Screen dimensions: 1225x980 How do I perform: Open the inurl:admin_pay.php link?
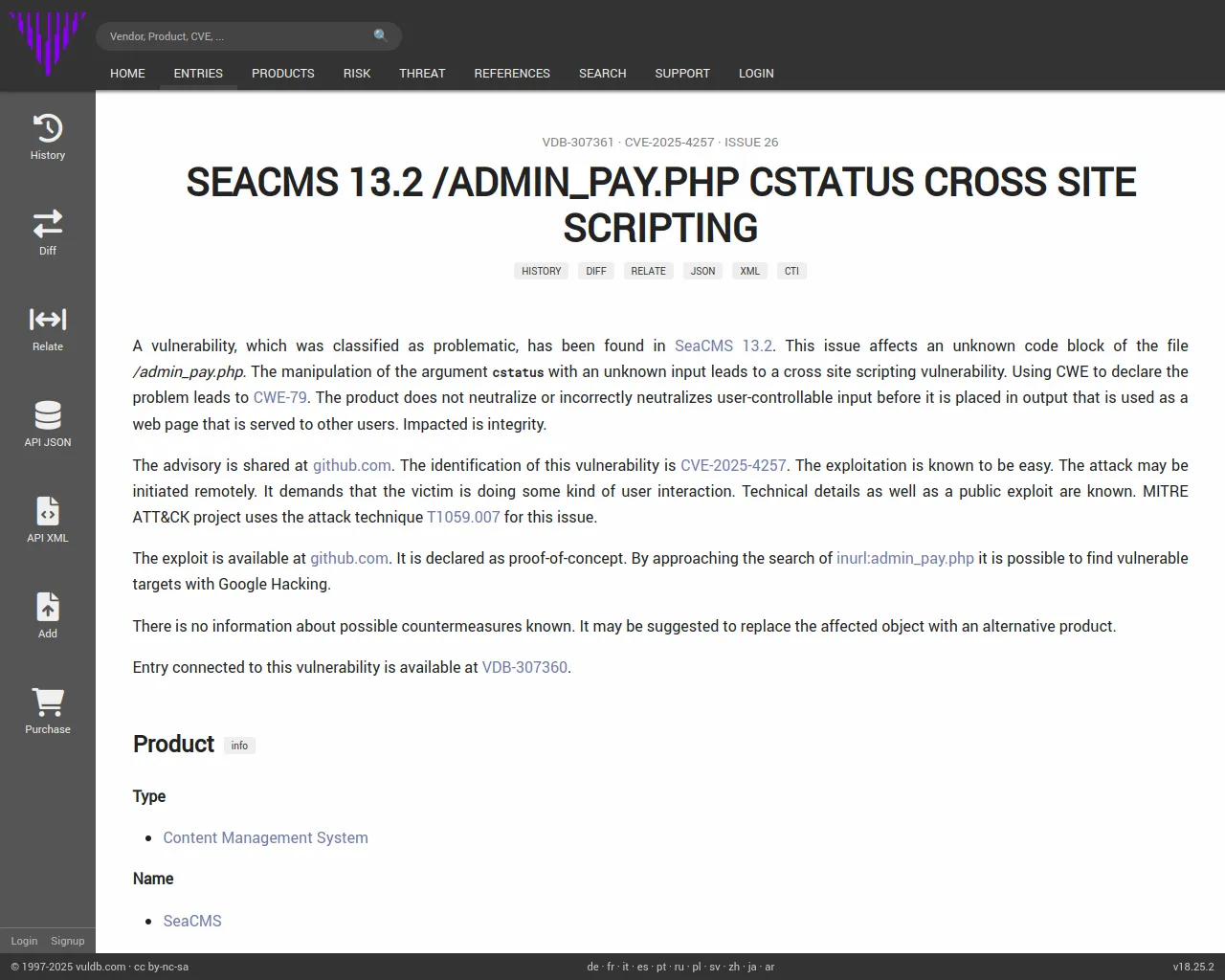[x=905, y=558]
